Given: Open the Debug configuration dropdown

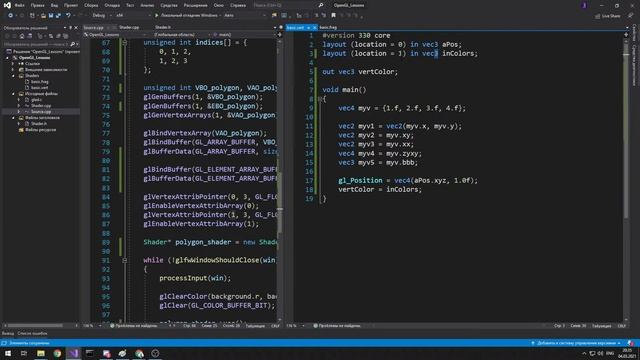Looking at the screenshot, I should tap(102, 16).
